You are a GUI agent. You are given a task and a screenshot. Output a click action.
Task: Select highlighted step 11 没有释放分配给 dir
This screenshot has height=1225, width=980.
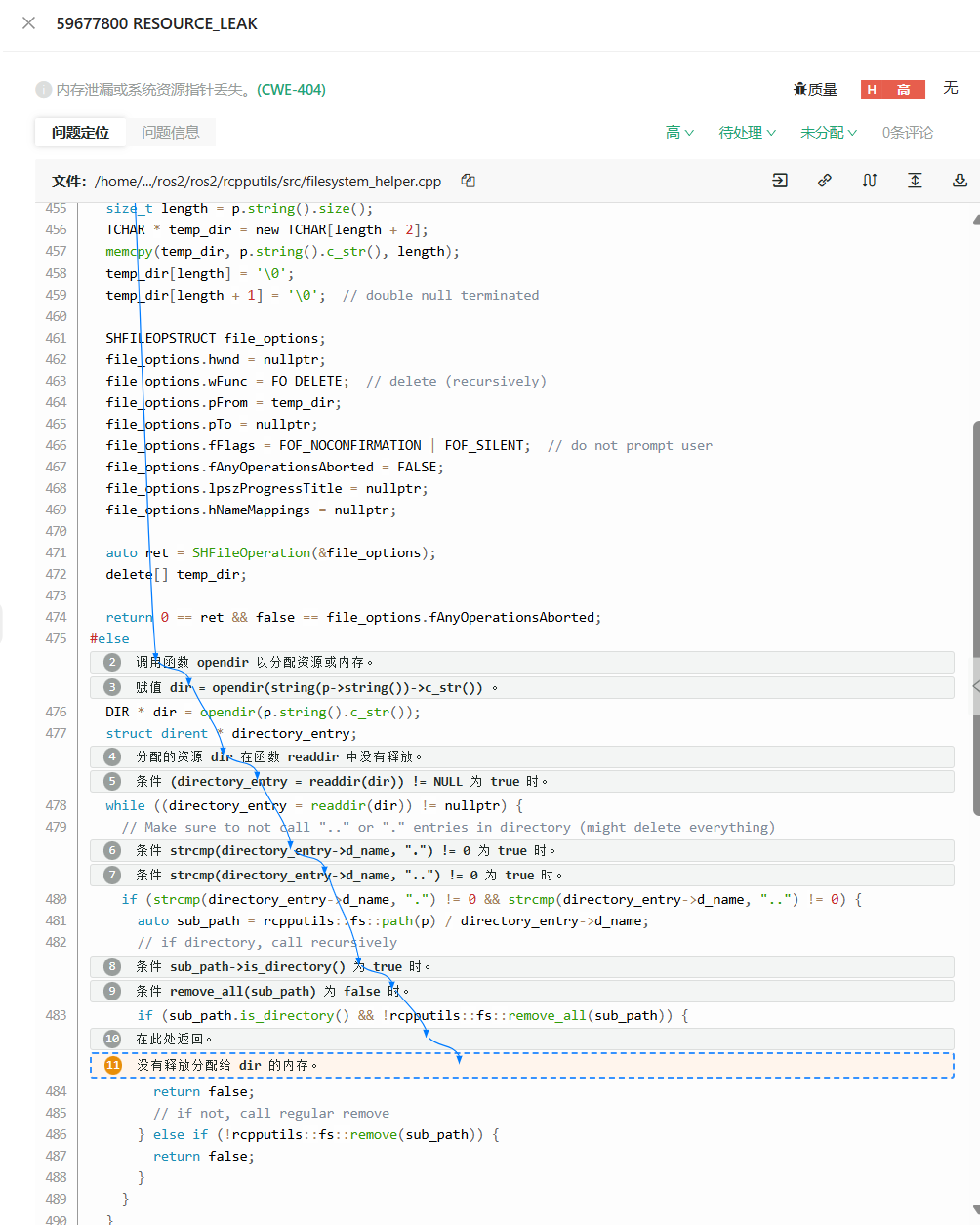(522, 1065)
